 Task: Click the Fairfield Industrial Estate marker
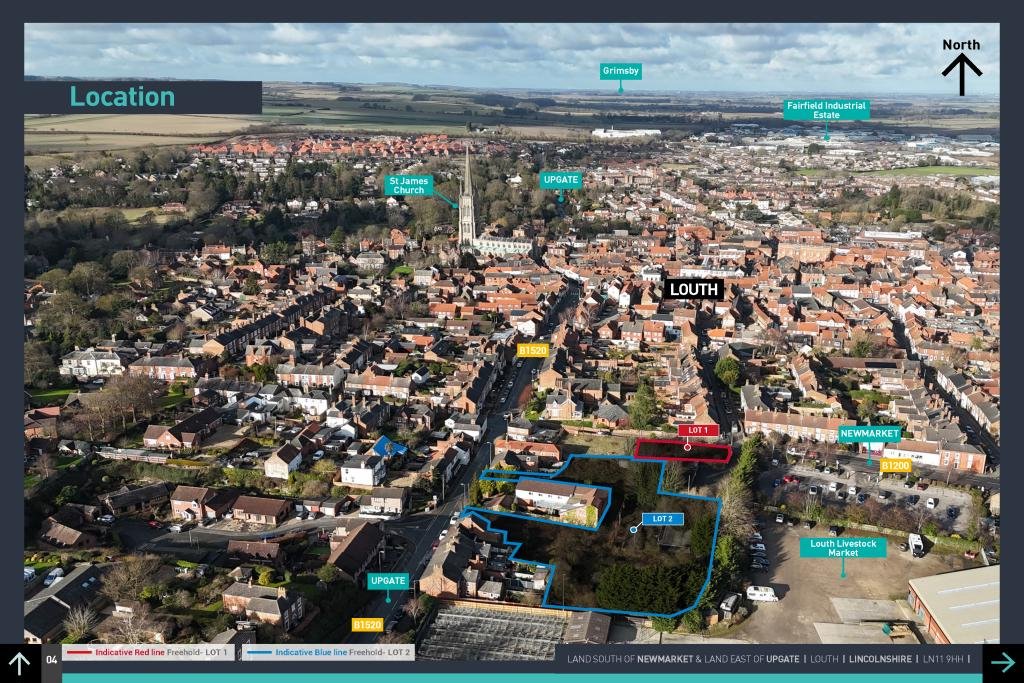point(826,110)
